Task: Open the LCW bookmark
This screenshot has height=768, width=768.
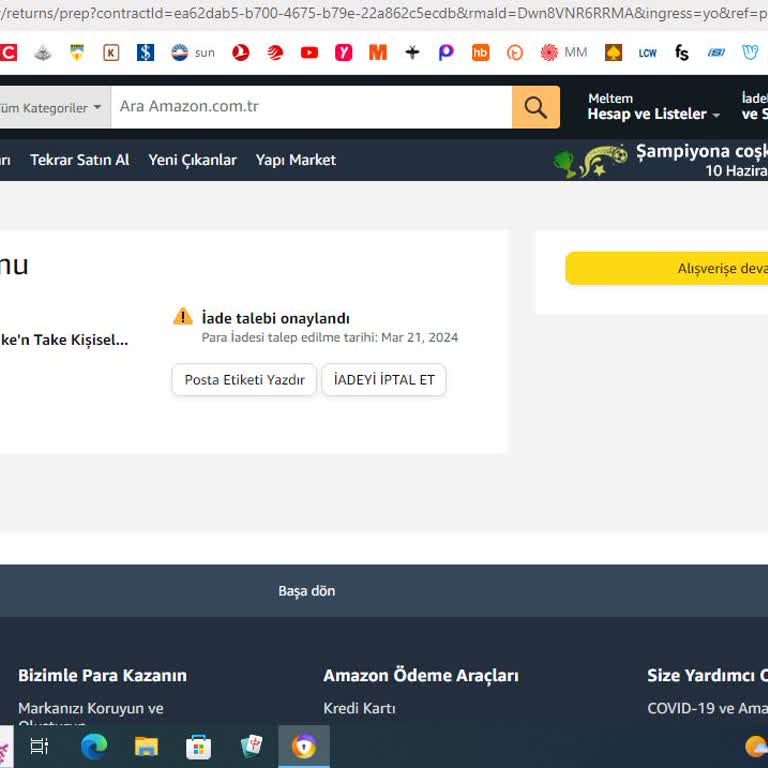Action: (648, 53)
